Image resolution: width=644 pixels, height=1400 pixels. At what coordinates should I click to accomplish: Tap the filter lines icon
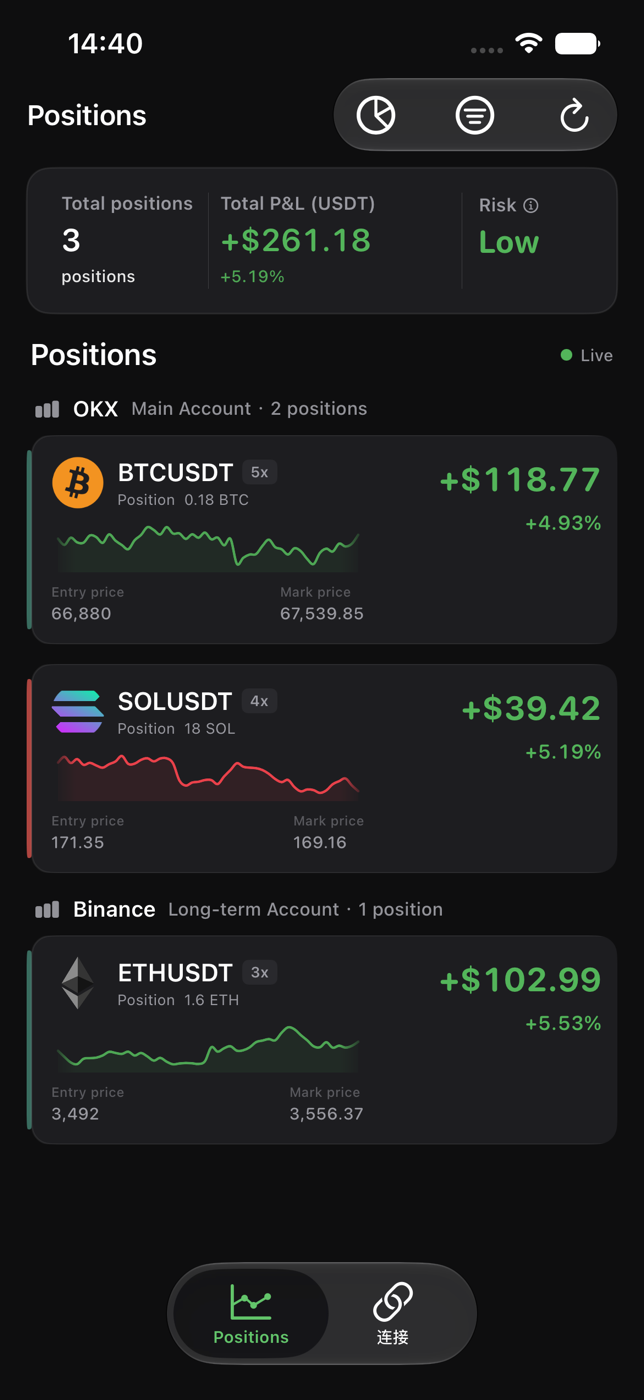coord(475,115)
